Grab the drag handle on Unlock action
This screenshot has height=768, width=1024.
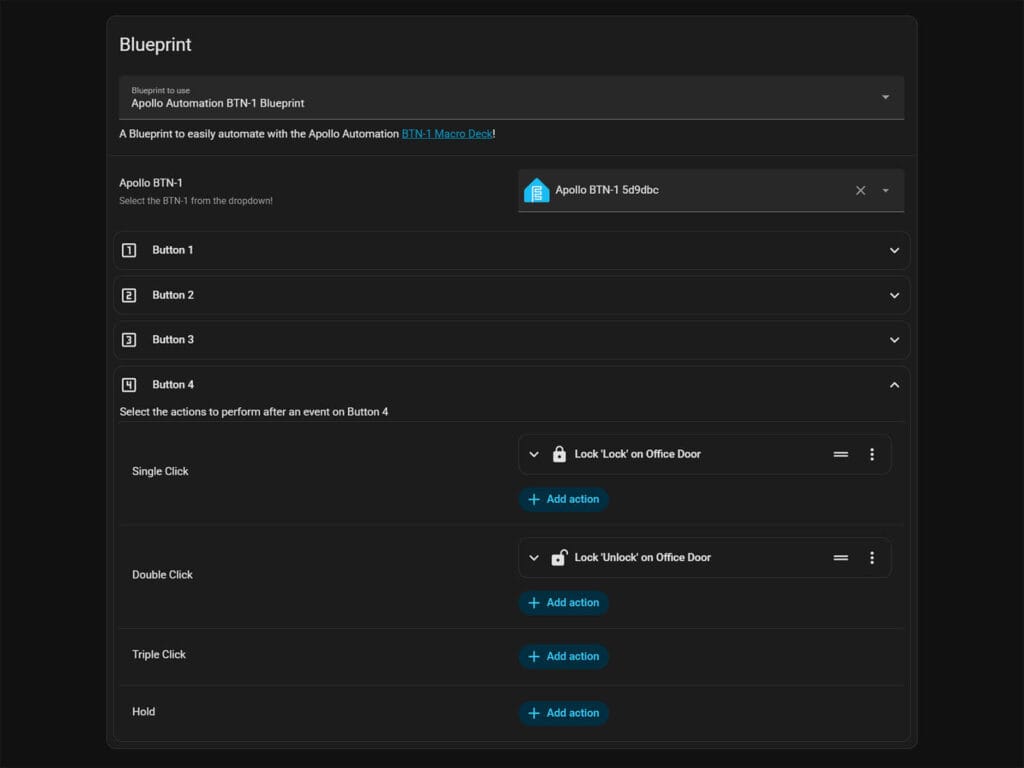[x=841, y=558]
